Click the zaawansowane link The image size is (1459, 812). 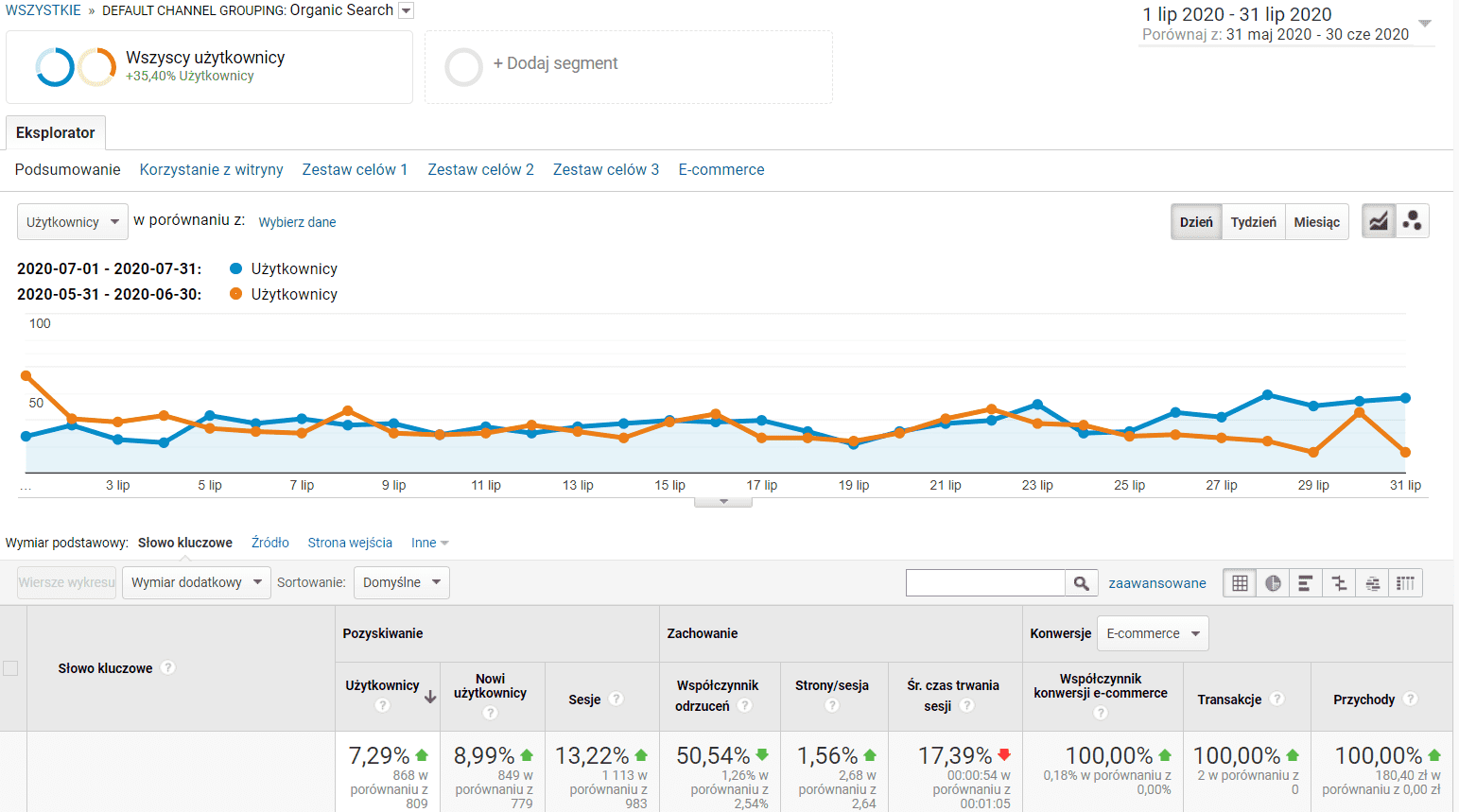(1156, 583)
